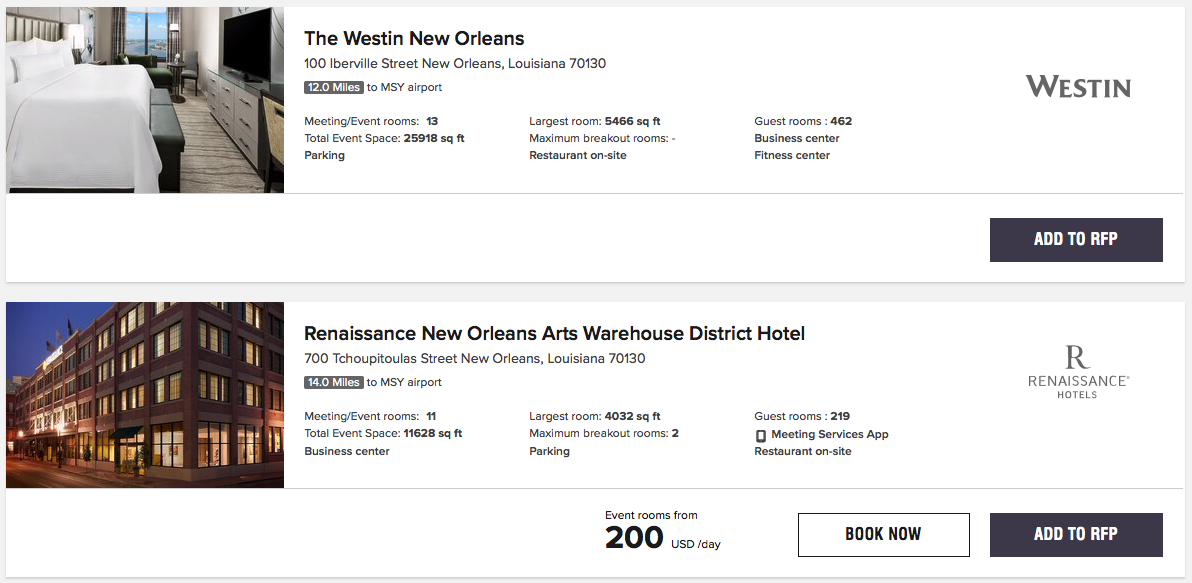
Task: Click the Meeting Services App label
Action: click(830, 434)
